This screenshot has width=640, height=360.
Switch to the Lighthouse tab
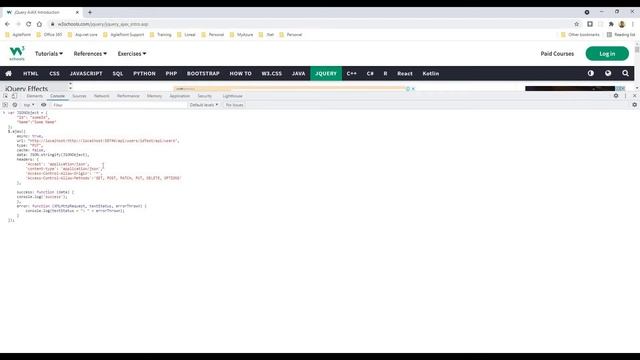pyautogui.click(x=233, y=96)
